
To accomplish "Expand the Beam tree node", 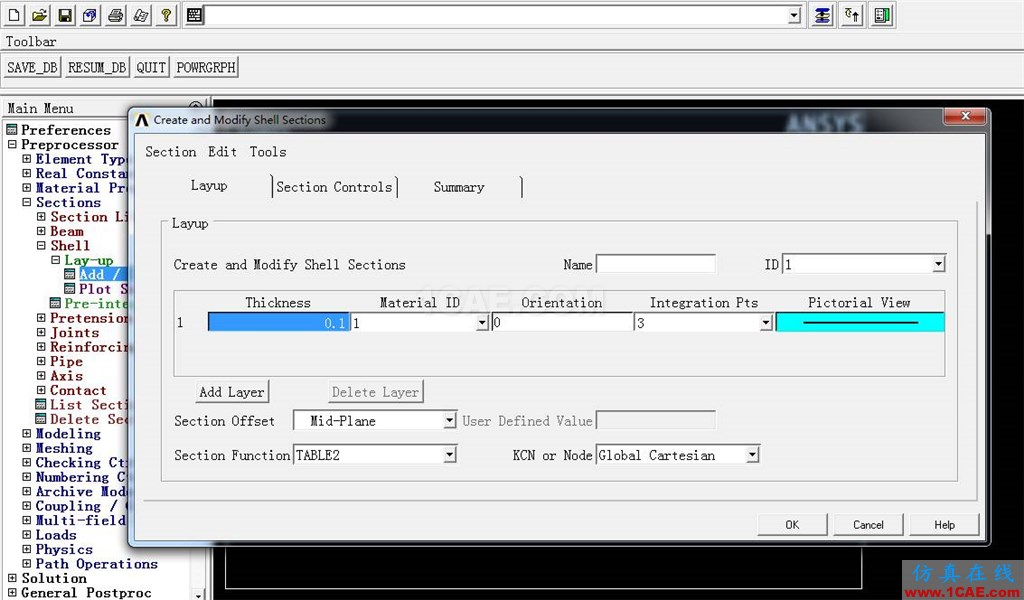I will click(x=41, y=231).
